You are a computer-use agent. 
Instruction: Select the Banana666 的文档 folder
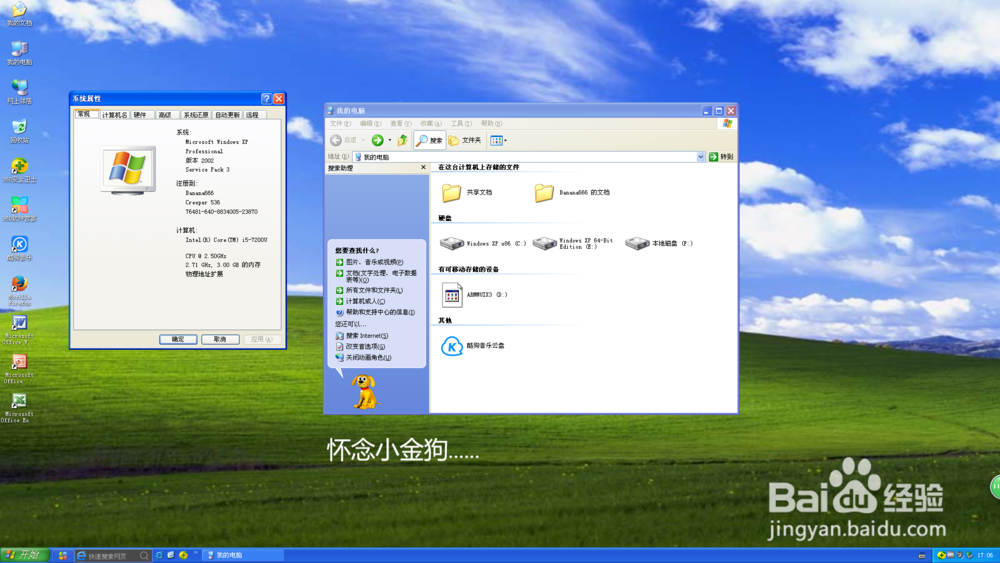(x=572, y=192)
